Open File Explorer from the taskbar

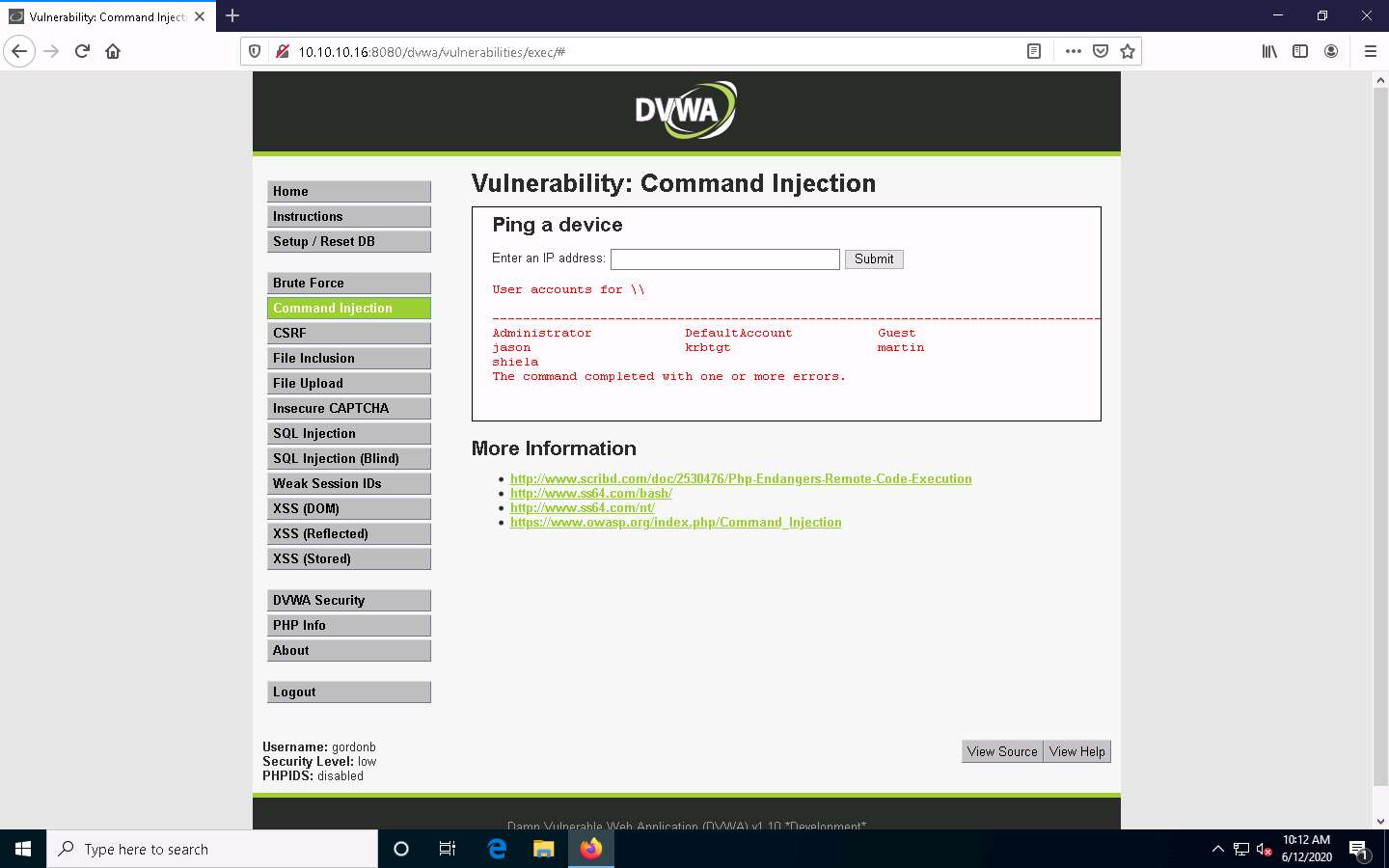[543, 849]
